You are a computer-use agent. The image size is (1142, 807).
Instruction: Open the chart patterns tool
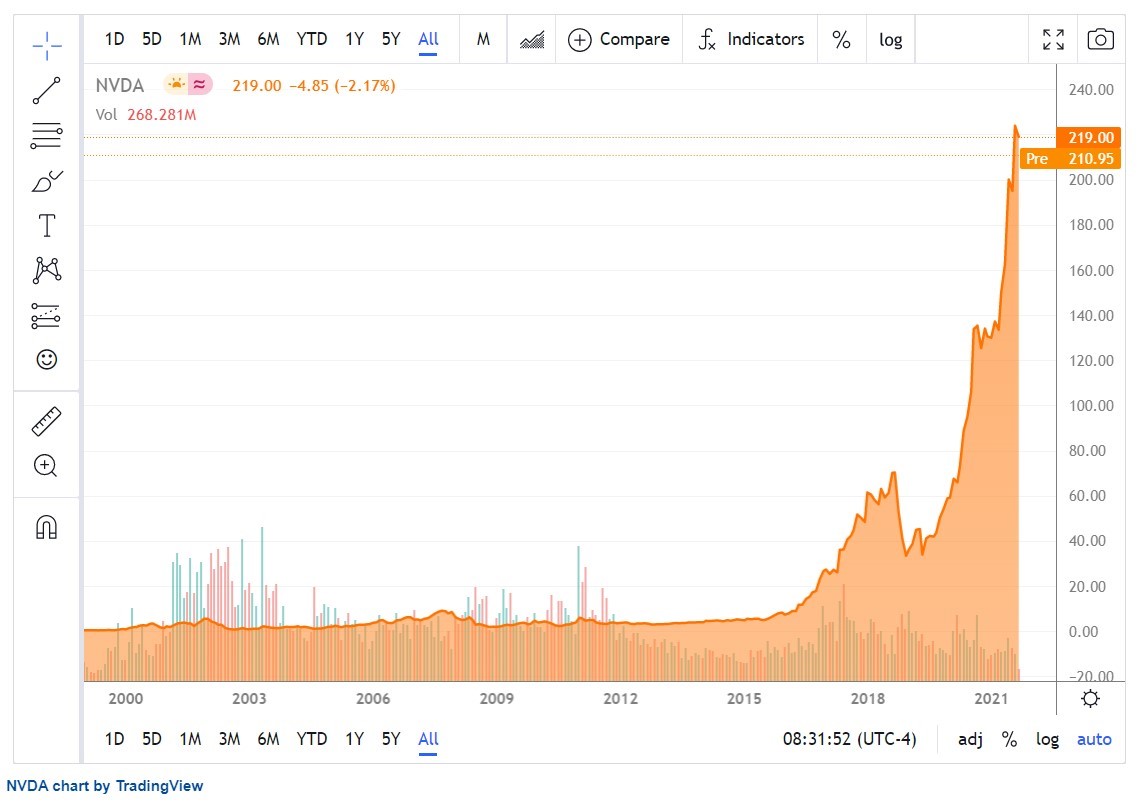click(47, 270)
